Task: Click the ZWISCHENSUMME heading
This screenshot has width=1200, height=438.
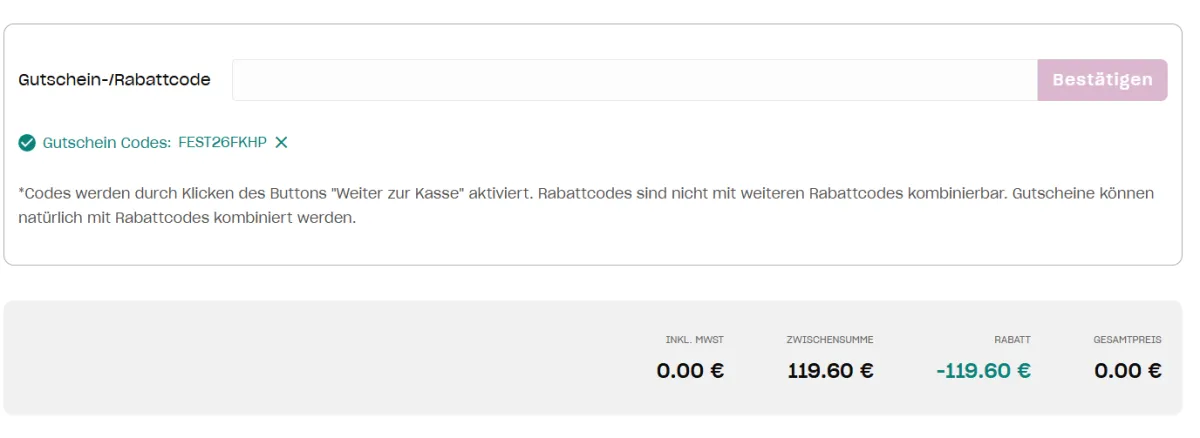Action: [830, 340]
